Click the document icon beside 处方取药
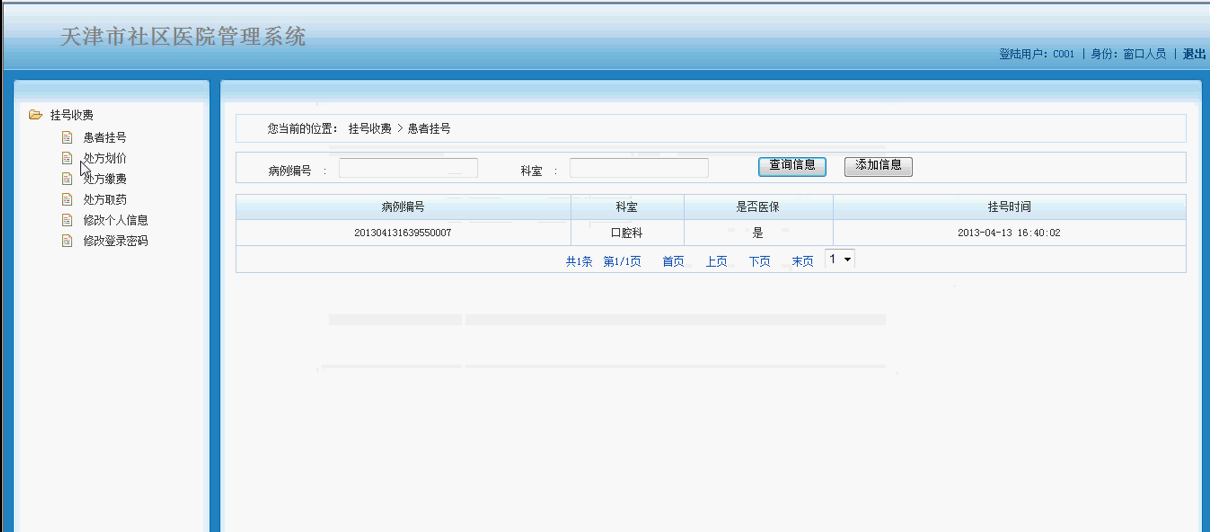The width and height of the screenshot is (1210, 532). coord(67,200)
